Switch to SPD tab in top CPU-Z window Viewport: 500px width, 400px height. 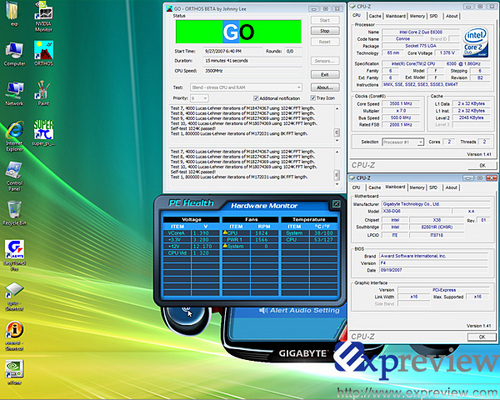(x=434, y=16)
